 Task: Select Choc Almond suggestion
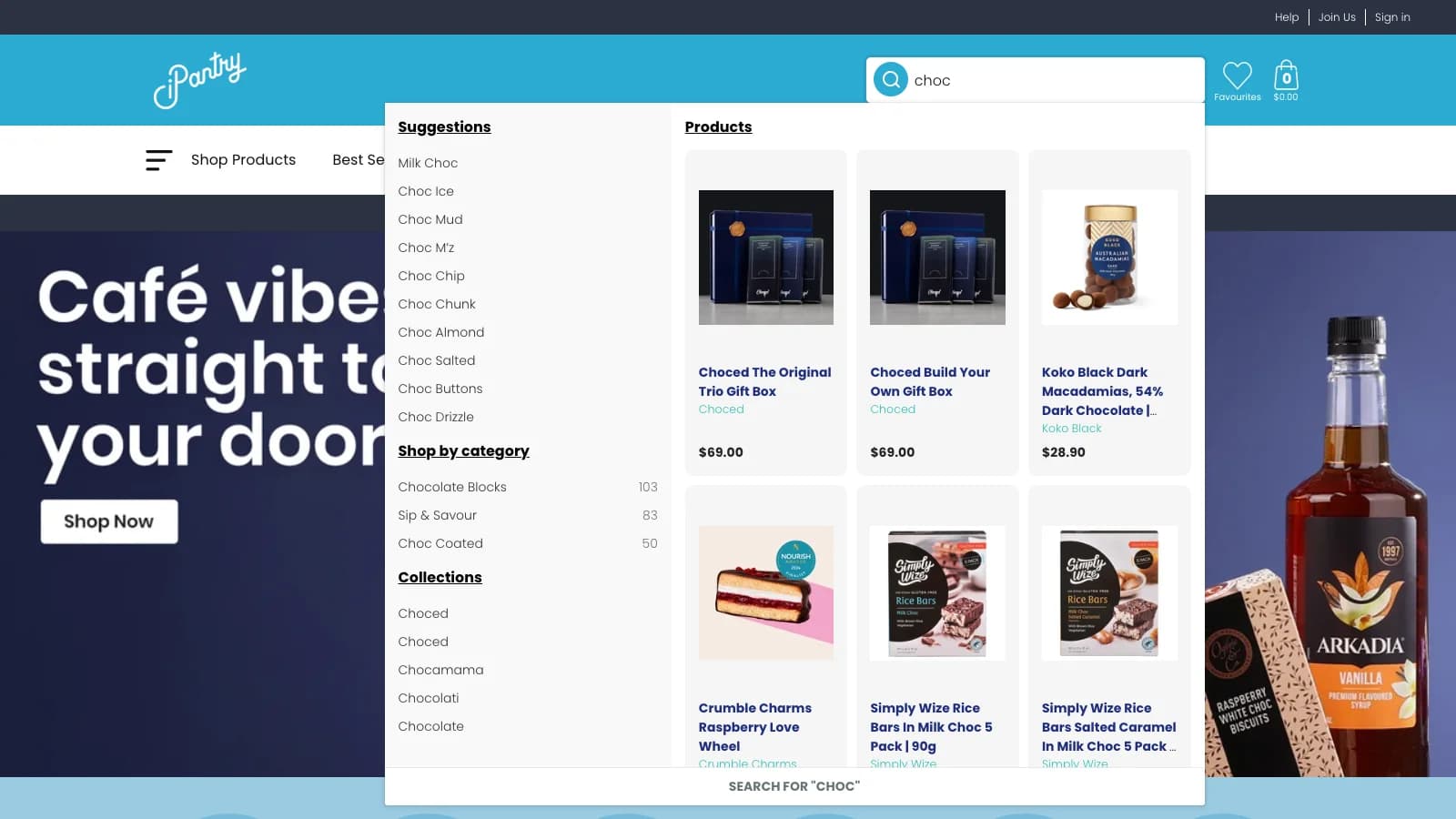point(441,332)
